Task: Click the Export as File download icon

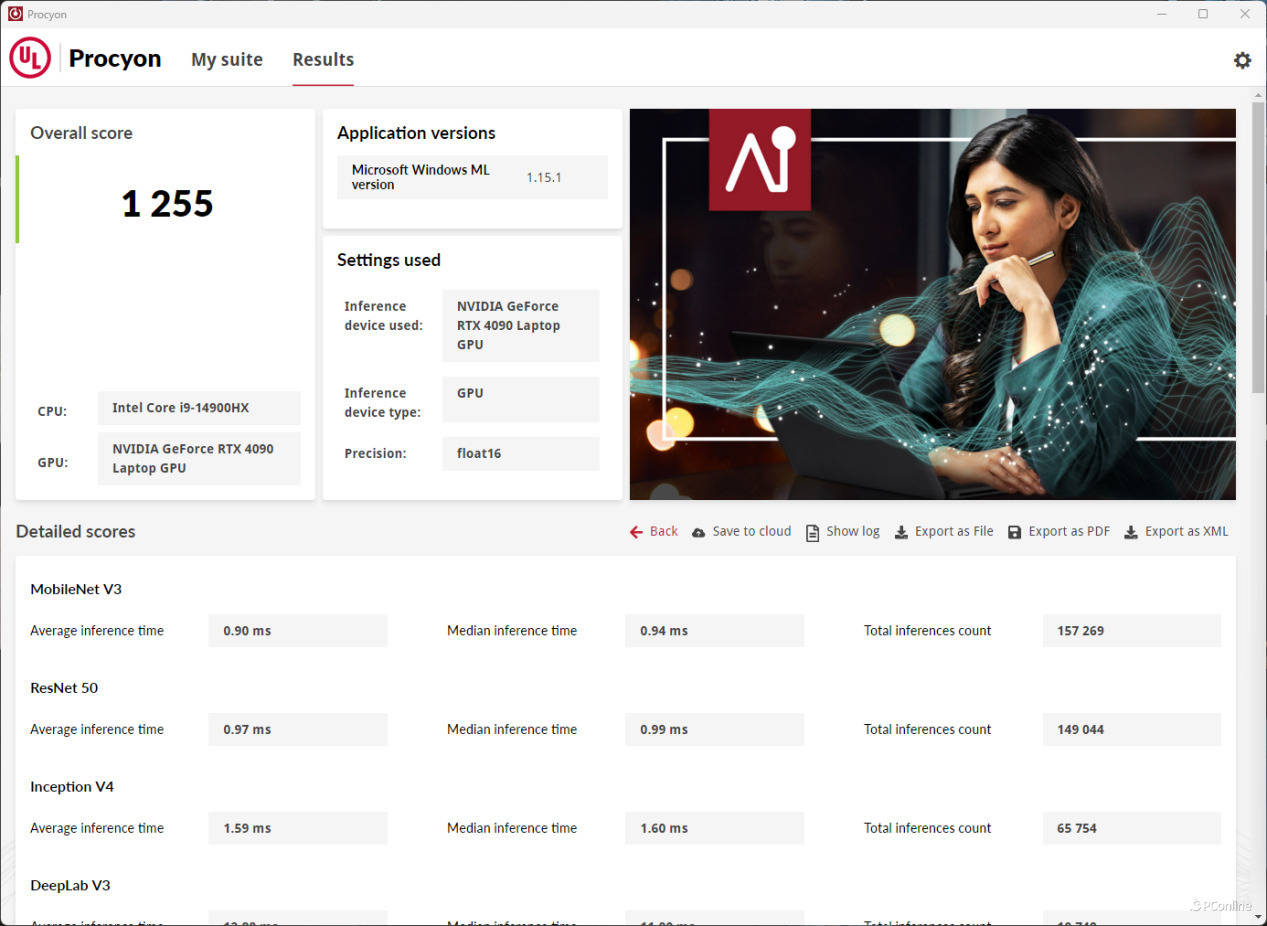Action: (x=901, y=532)
